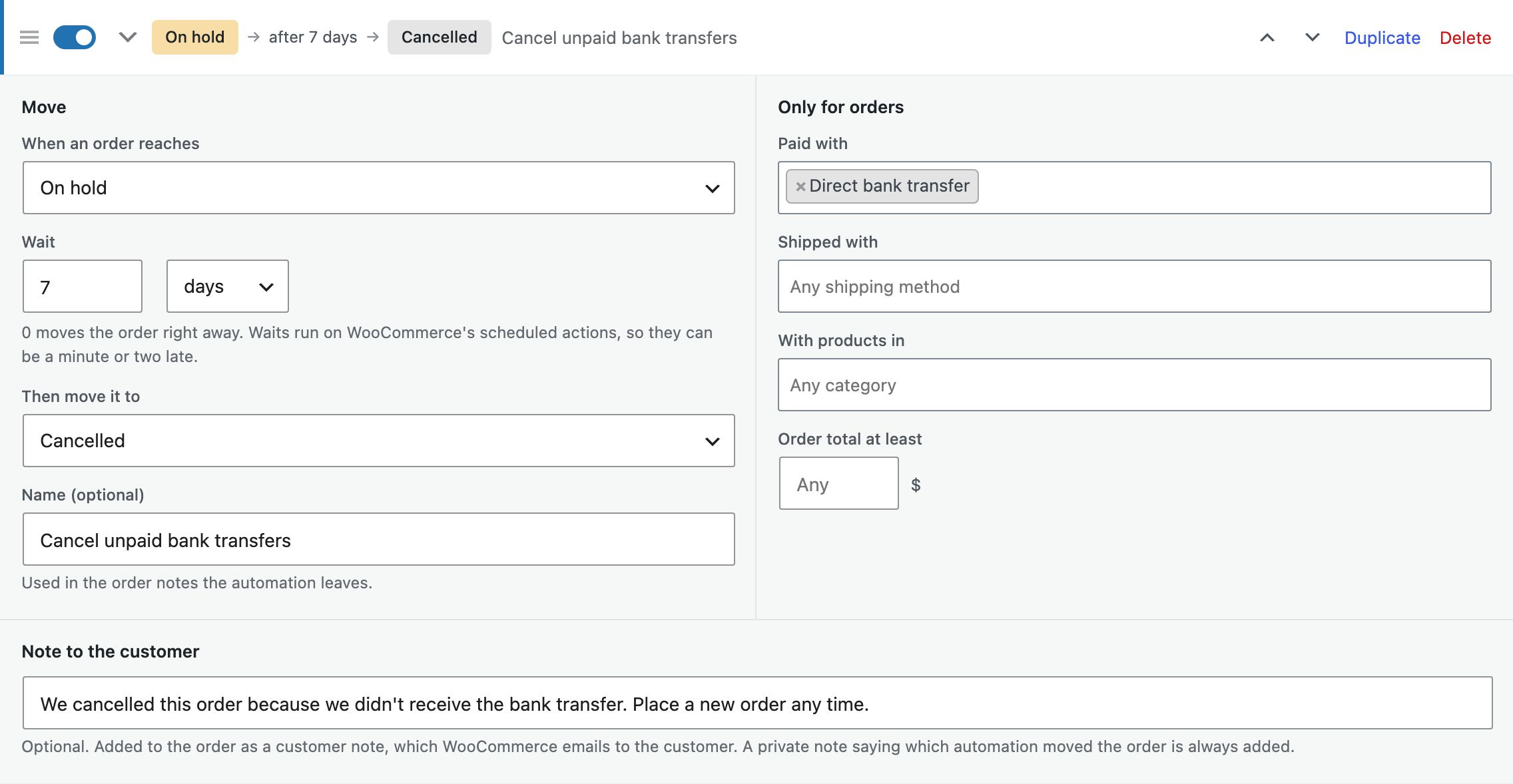Select the On hold status badge
The image size is (1513, 784).
[195, 37]
